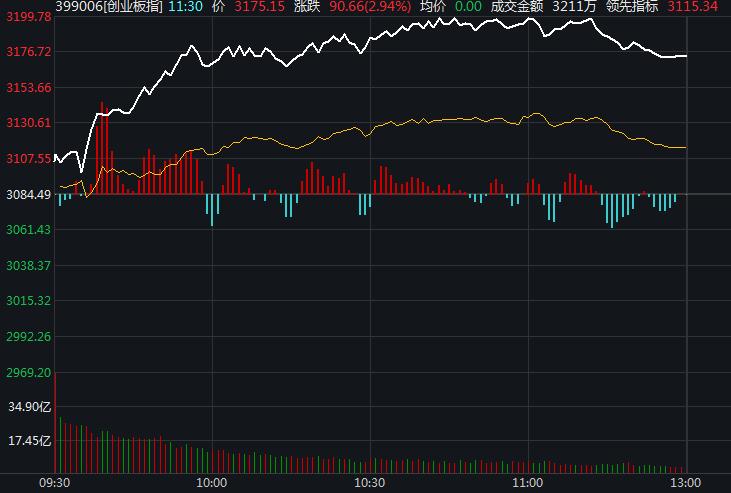This screenshot has height=493, width=731.
Task: Click the leading indicator value 3115.34
Action: coord(692,6)
